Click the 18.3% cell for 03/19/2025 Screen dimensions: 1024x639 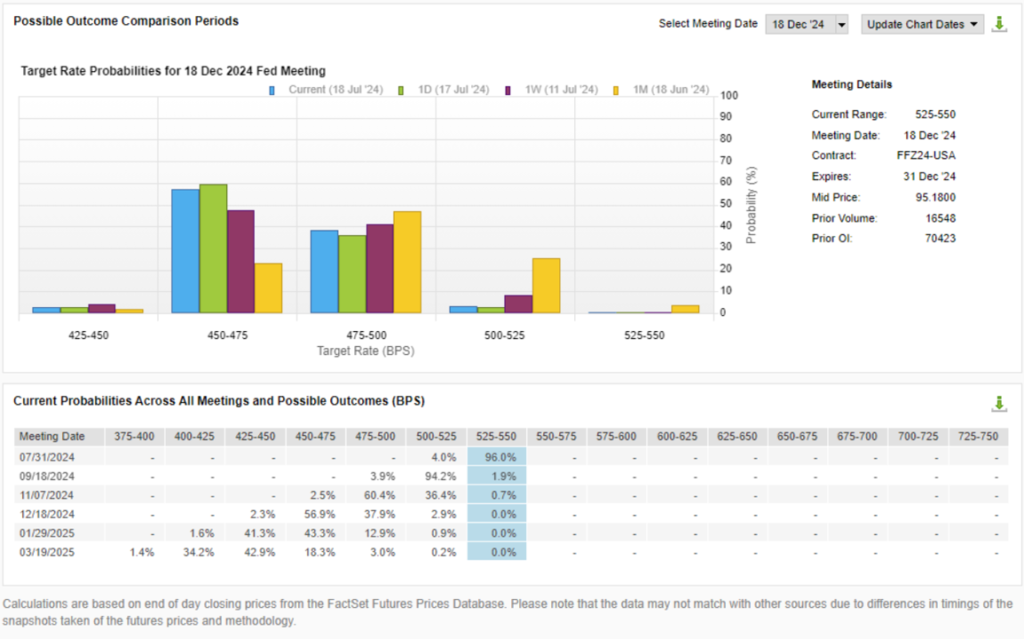pyautogui.click(x=315, y=552)
